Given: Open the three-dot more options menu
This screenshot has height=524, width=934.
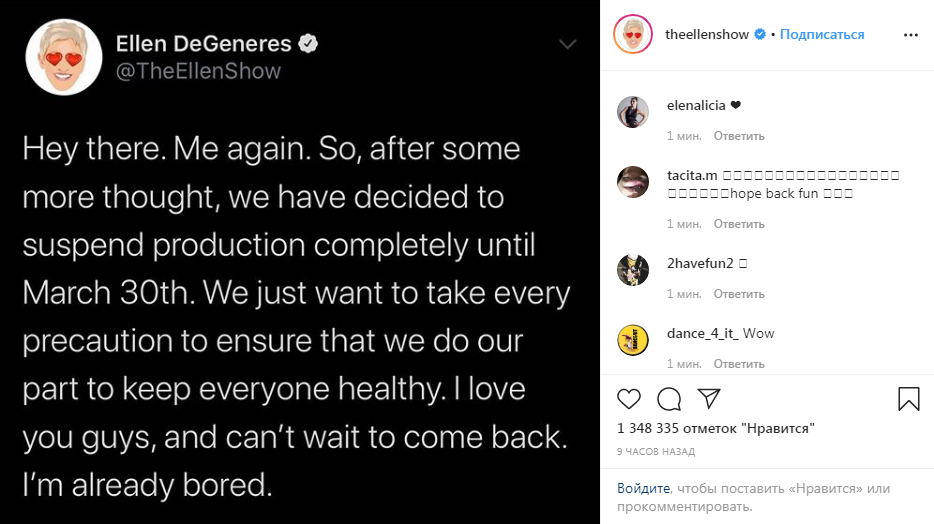Looking at the screenshot, I should tap(910, 34).
